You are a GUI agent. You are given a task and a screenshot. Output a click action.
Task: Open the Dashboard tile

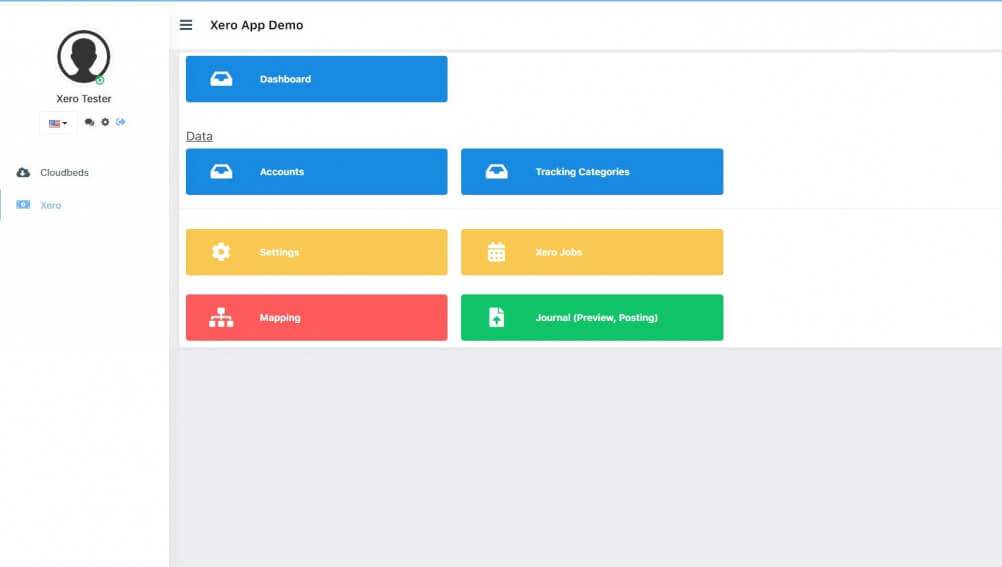[316, 79]
